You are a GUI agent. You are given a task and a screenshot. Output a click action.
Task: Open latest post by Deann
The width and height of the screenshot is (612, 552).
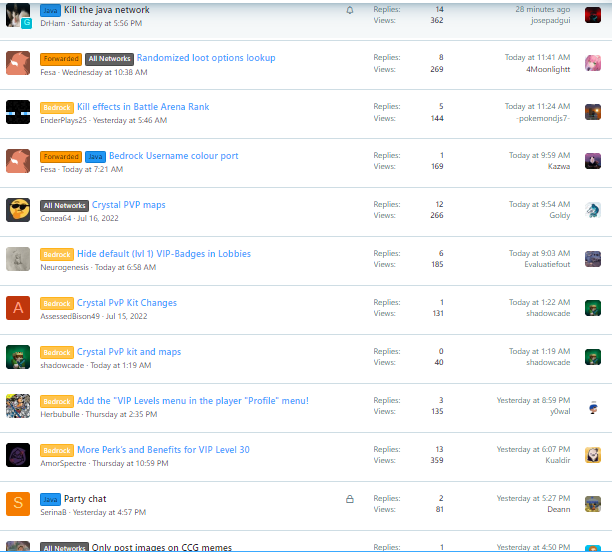click(533, 498)
